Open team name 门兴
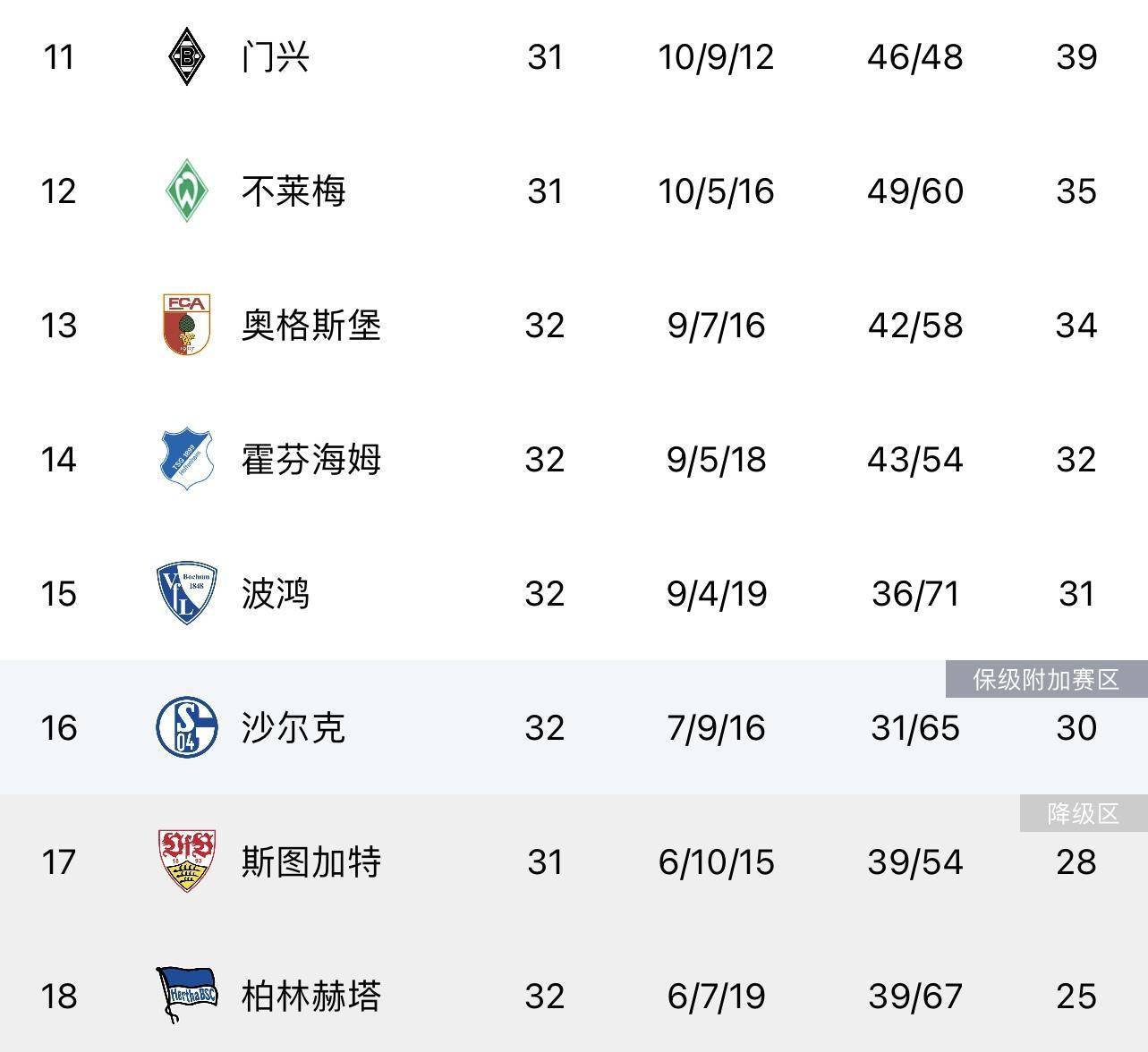 276,57
